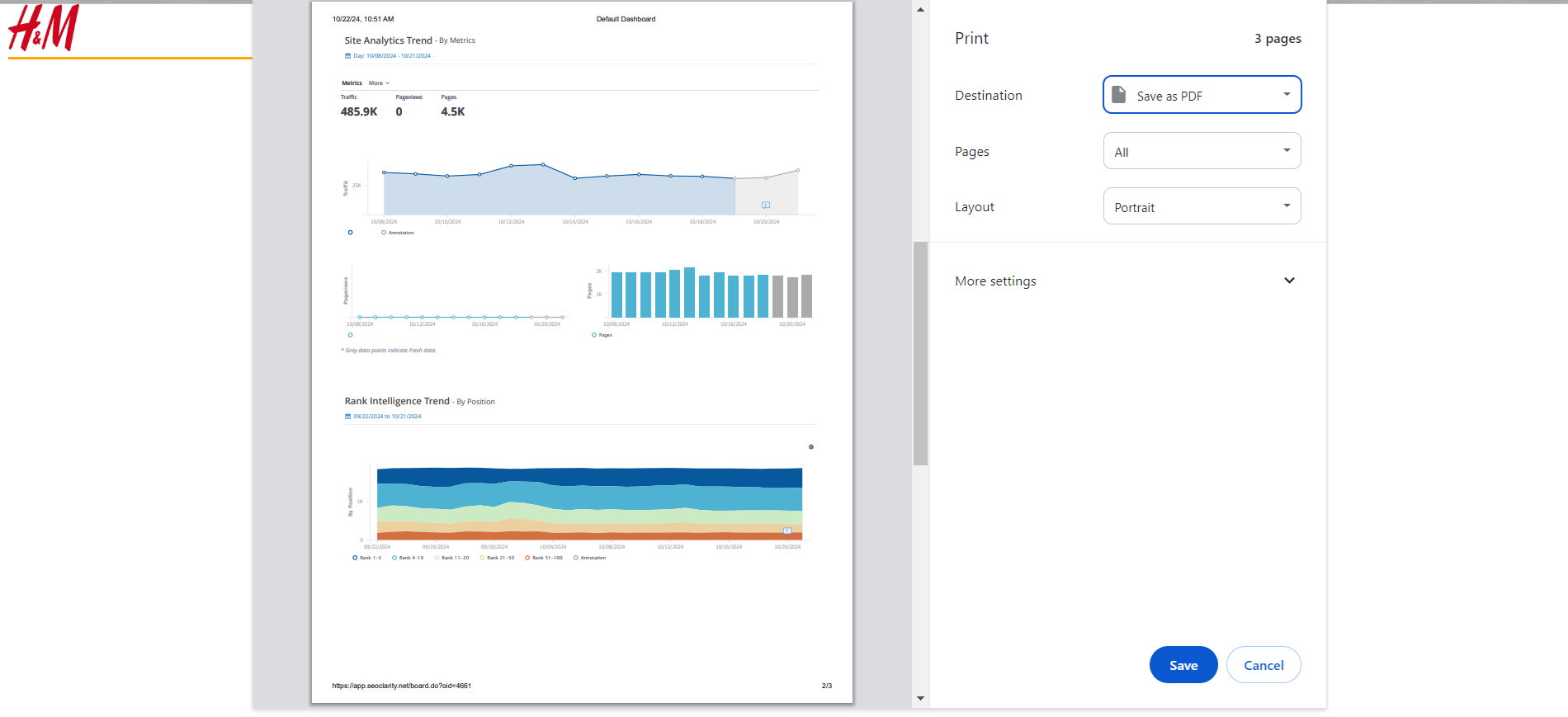Open the Layout dropdown set to Portrait
Viewport: 1568px width, 717px height.
click(1202, 206)
